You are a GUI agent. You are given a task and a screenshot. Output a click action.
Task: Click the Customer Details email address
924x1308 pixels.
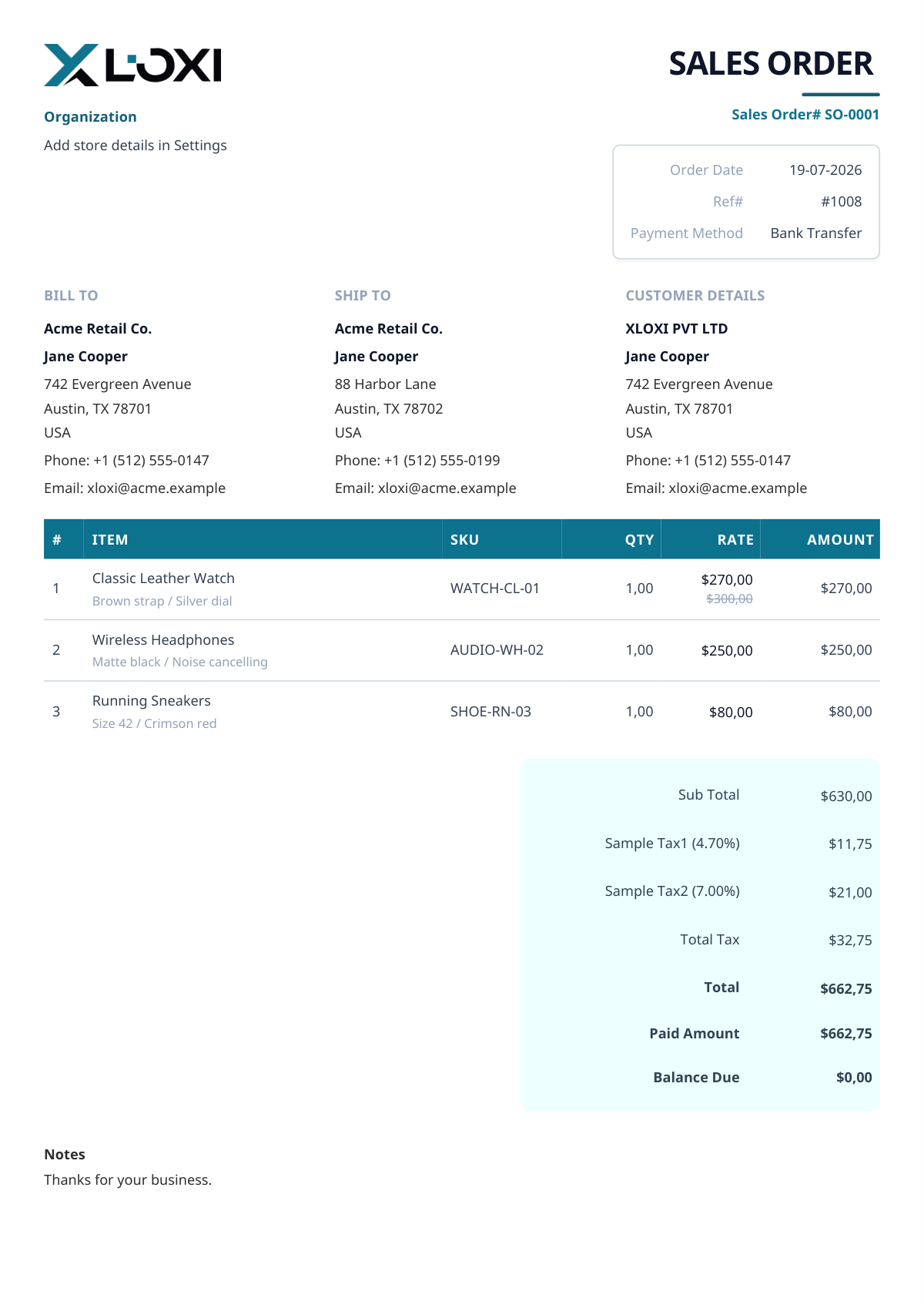point(716,488)
